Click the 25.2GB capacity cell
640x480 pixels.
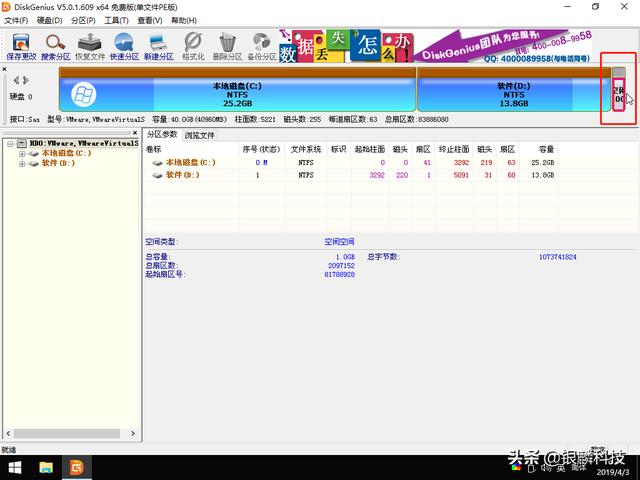(x=542, y=162)
